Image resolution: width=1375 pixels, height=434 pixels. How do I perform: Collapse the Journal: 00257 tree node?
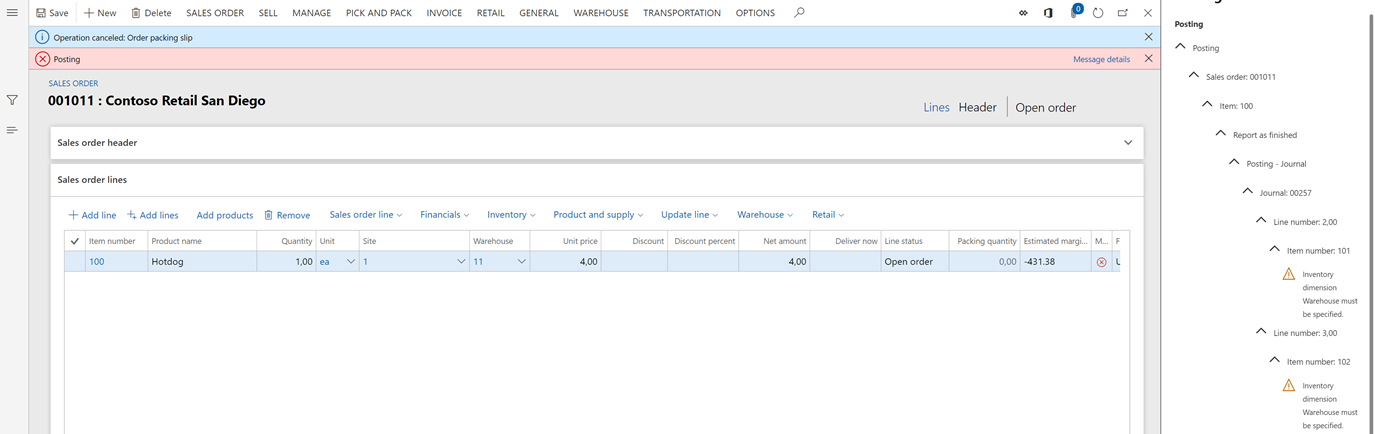[x=1247, y=192]
